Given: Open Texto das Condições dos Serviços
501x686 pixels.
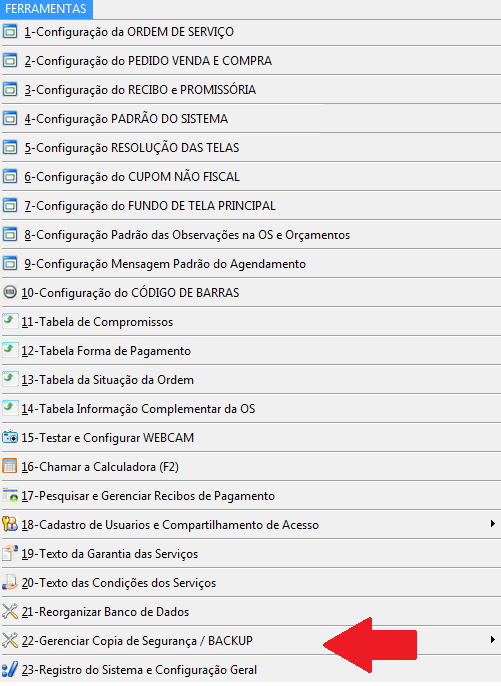Looking at the screenshot, I should tap(250, 582).
